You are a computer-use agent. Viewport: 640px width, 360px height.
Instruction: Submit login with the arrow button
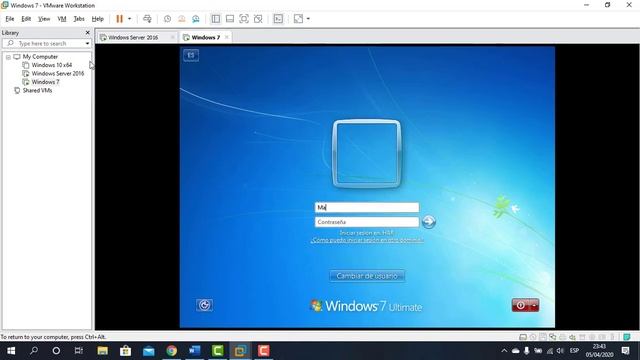click(x=429, y=222)
